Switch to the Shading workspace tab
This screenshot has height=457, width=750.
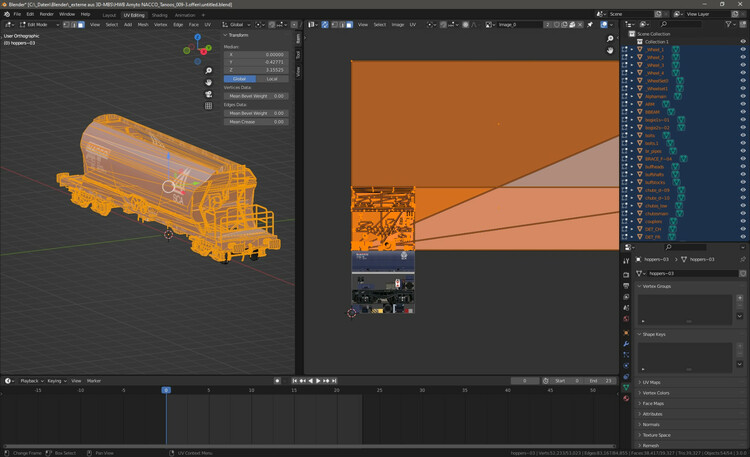click(159, 15)
